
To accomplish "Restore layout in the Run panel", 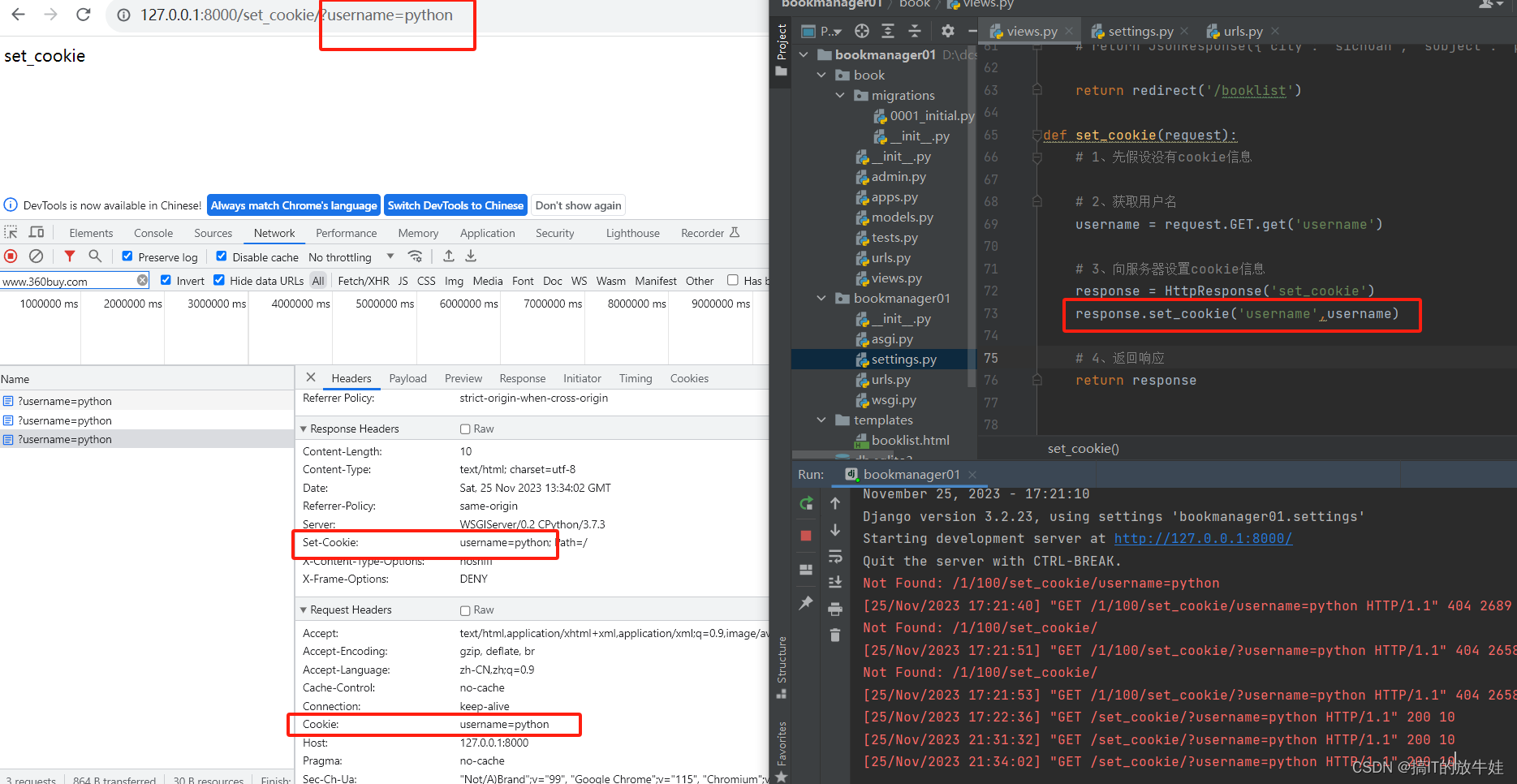I will [x=806, y=570].
